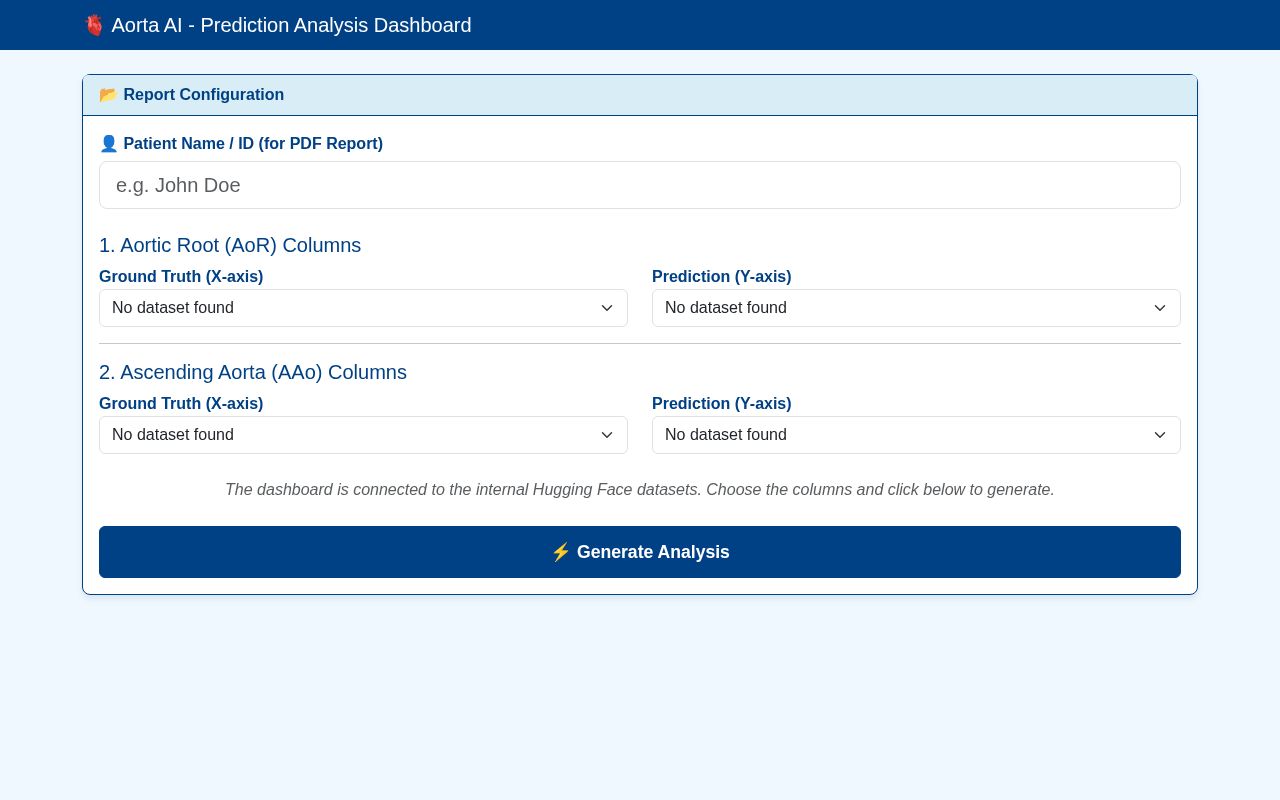The width and height of the screenshot is (1280, 800).
Task: Click the AoR Prediction (Y-axis) label
Action: (722, 277)
